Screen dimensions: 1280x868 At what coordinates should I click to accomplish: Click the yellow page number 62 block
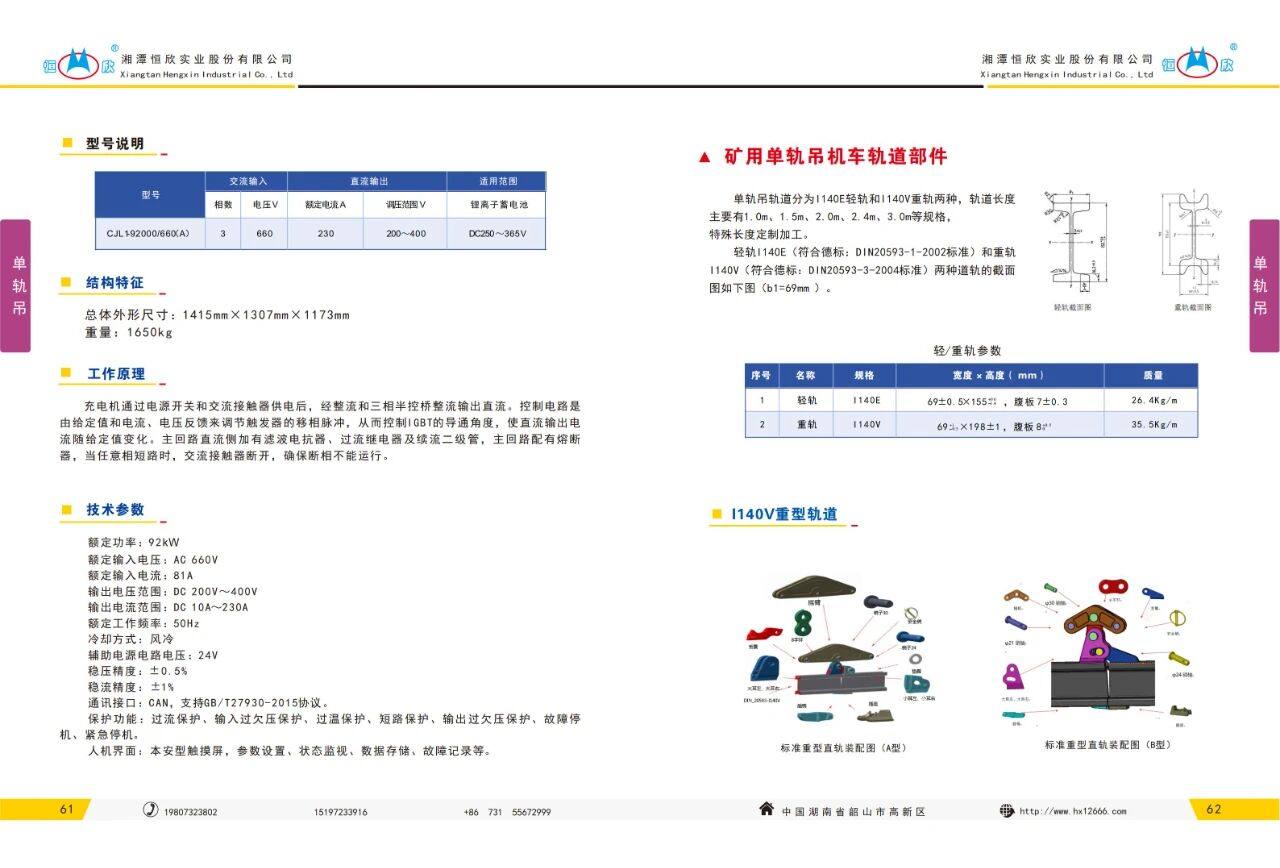click(x=1233, y=809)
